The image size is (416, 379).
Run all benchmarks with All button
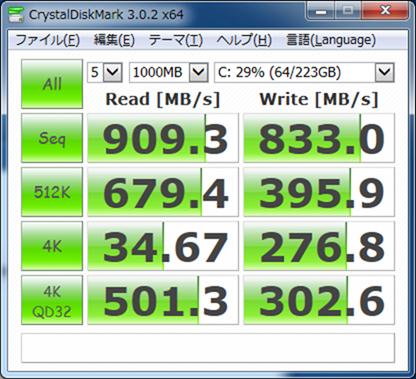click(52, 84)
